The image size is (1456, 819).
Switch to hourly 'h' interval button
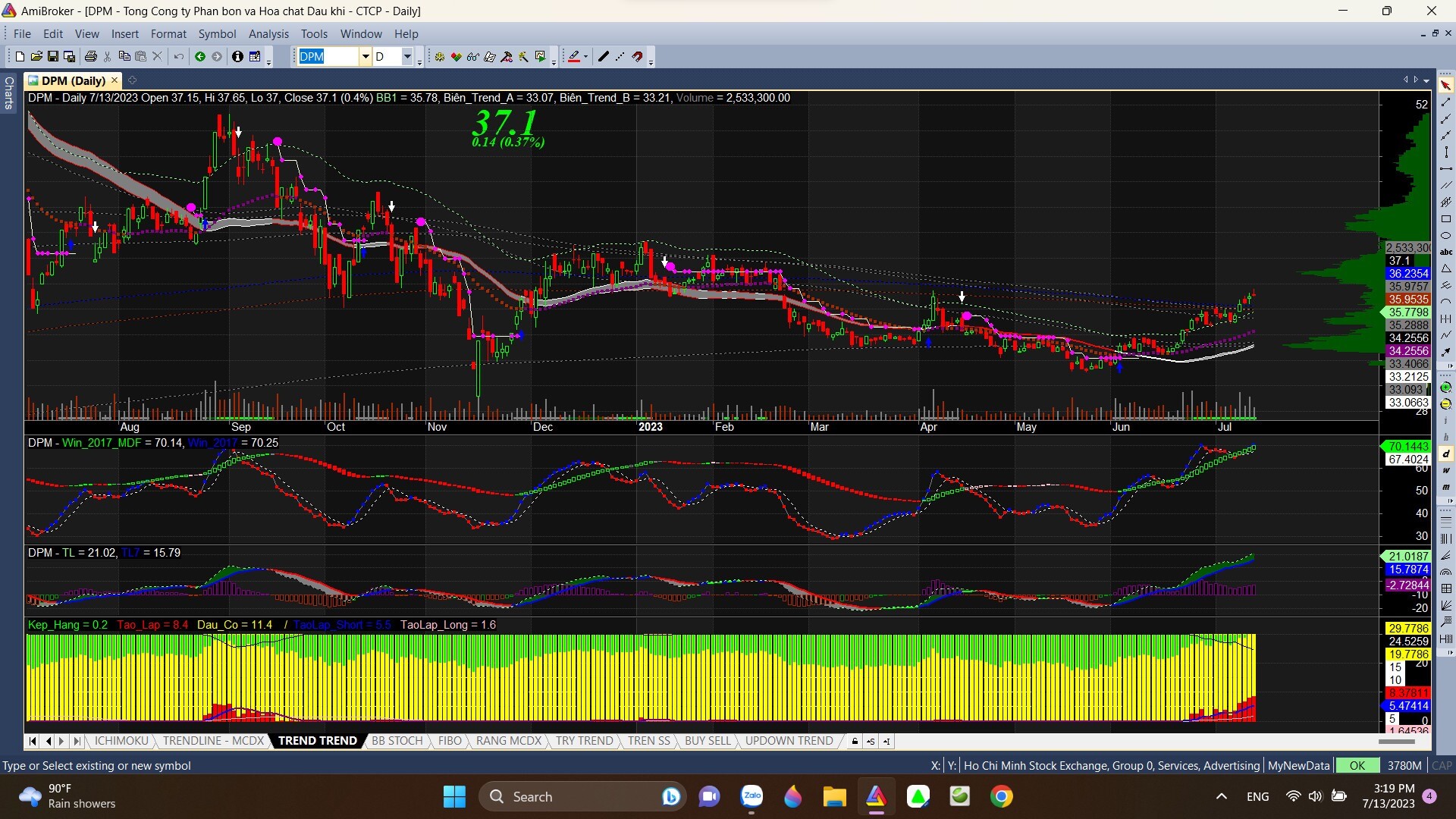click(x=1445, y=437)
